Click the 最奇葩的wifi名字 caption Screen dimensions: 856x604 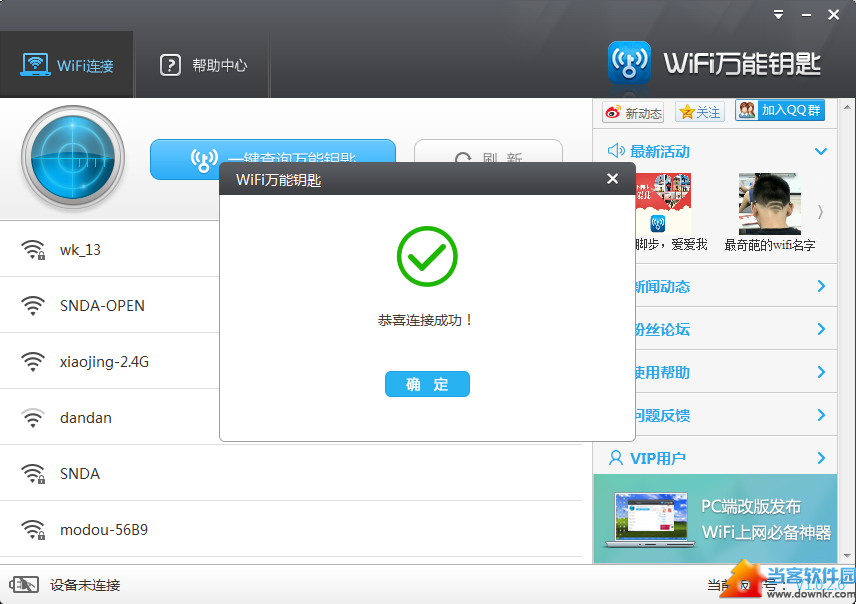point(770,245)
